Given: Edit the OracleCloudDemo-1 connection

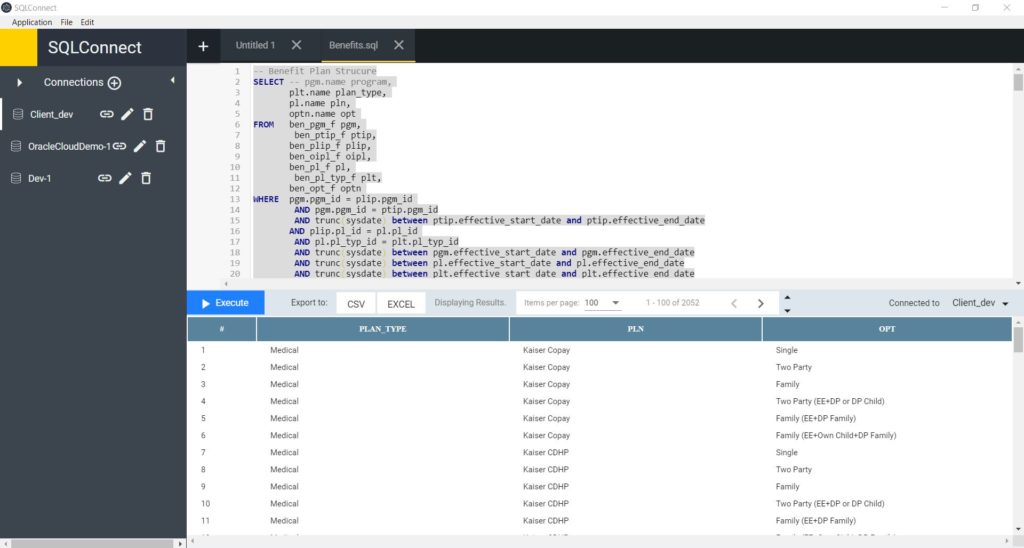Looking at the screenshot, I should pyautogui.click(x=140, y=147).
